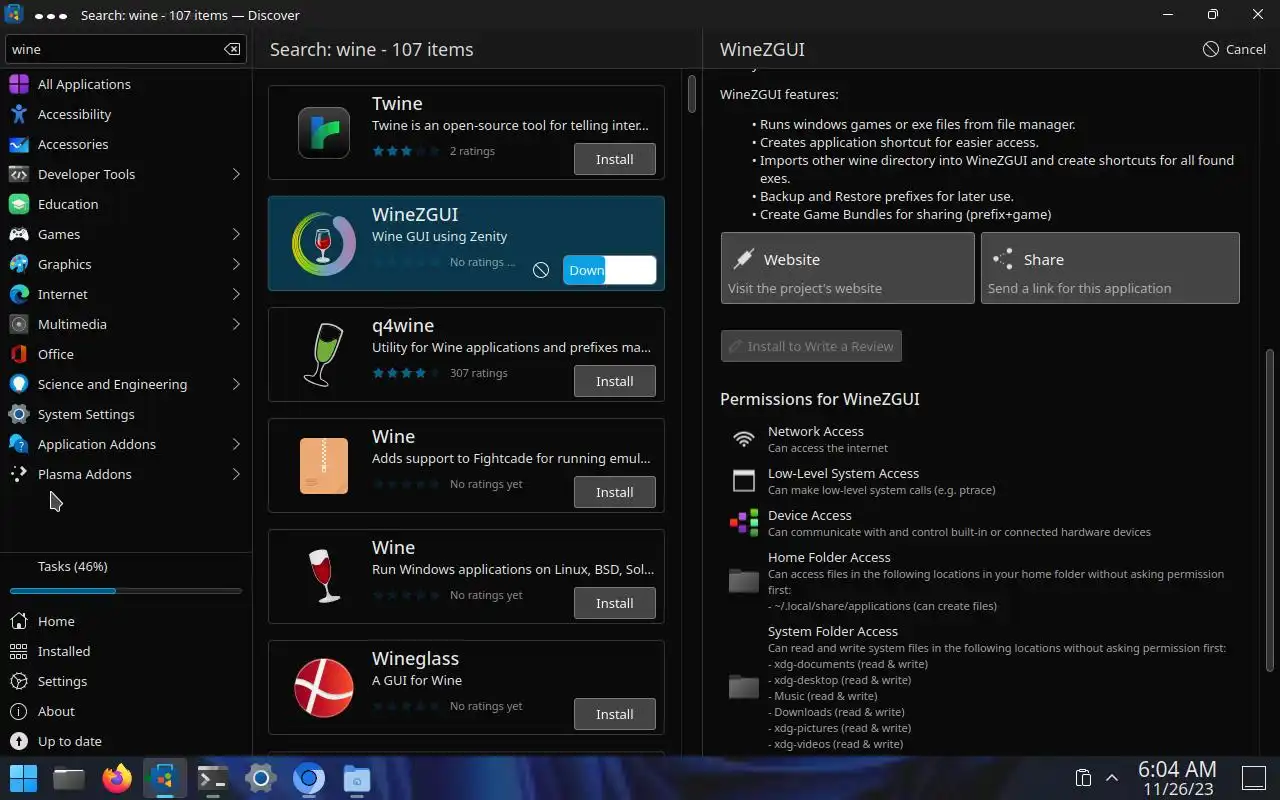Screen dimensions: 1280x800
Task: Open the terminal from the taskbar
Action: [x=213, y=778]
